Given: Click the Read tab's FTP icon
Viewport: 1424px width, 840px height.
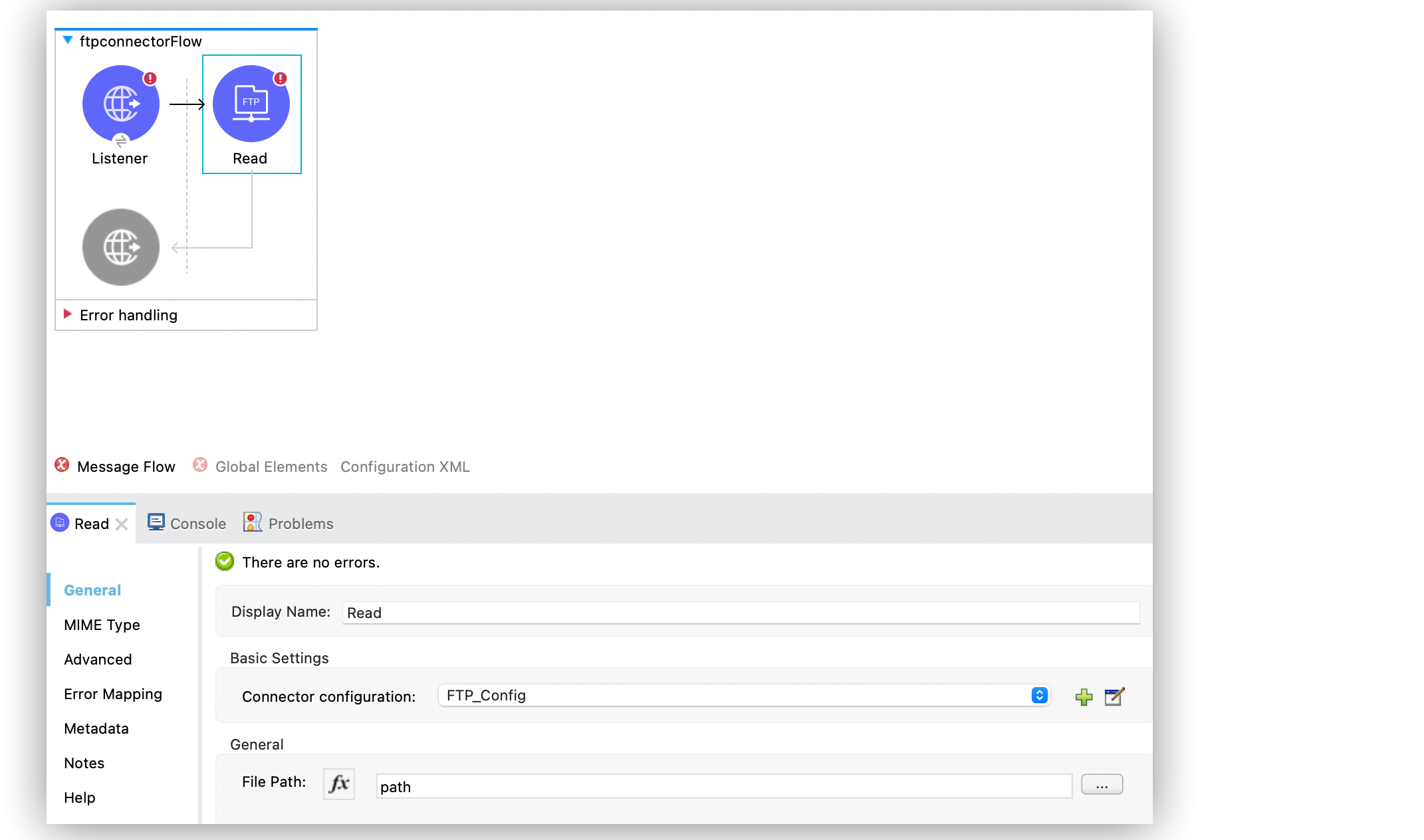Looking at the screenshot, I should pos(60,522).
